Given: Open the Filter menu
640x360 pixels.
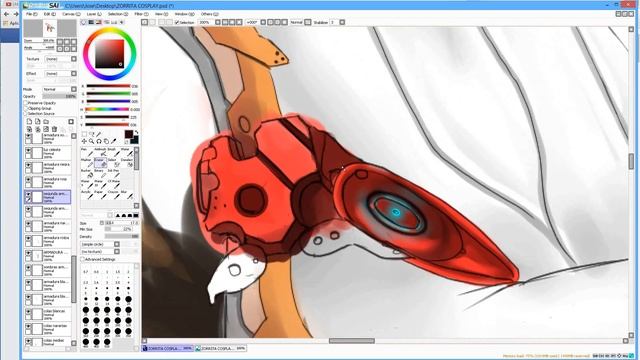Looking at the screenshot, I should (x=141, y=14).
